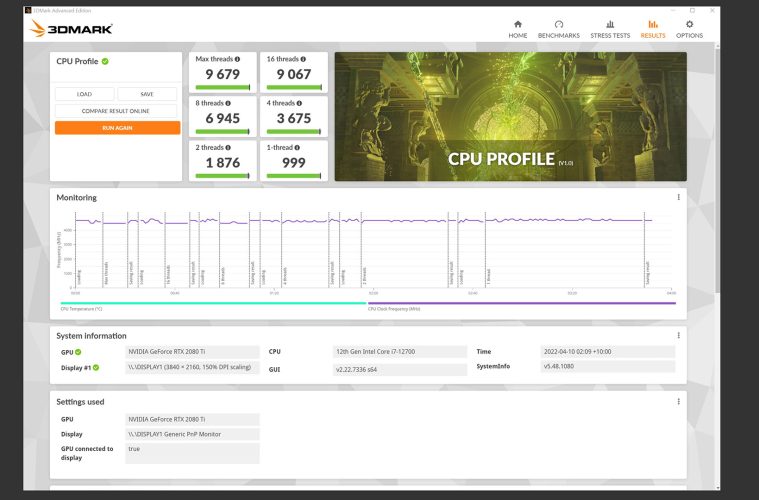Viewport: 759px width, 500px height.
Task: Click info icon next to Max threads
Action: point(237,59)
